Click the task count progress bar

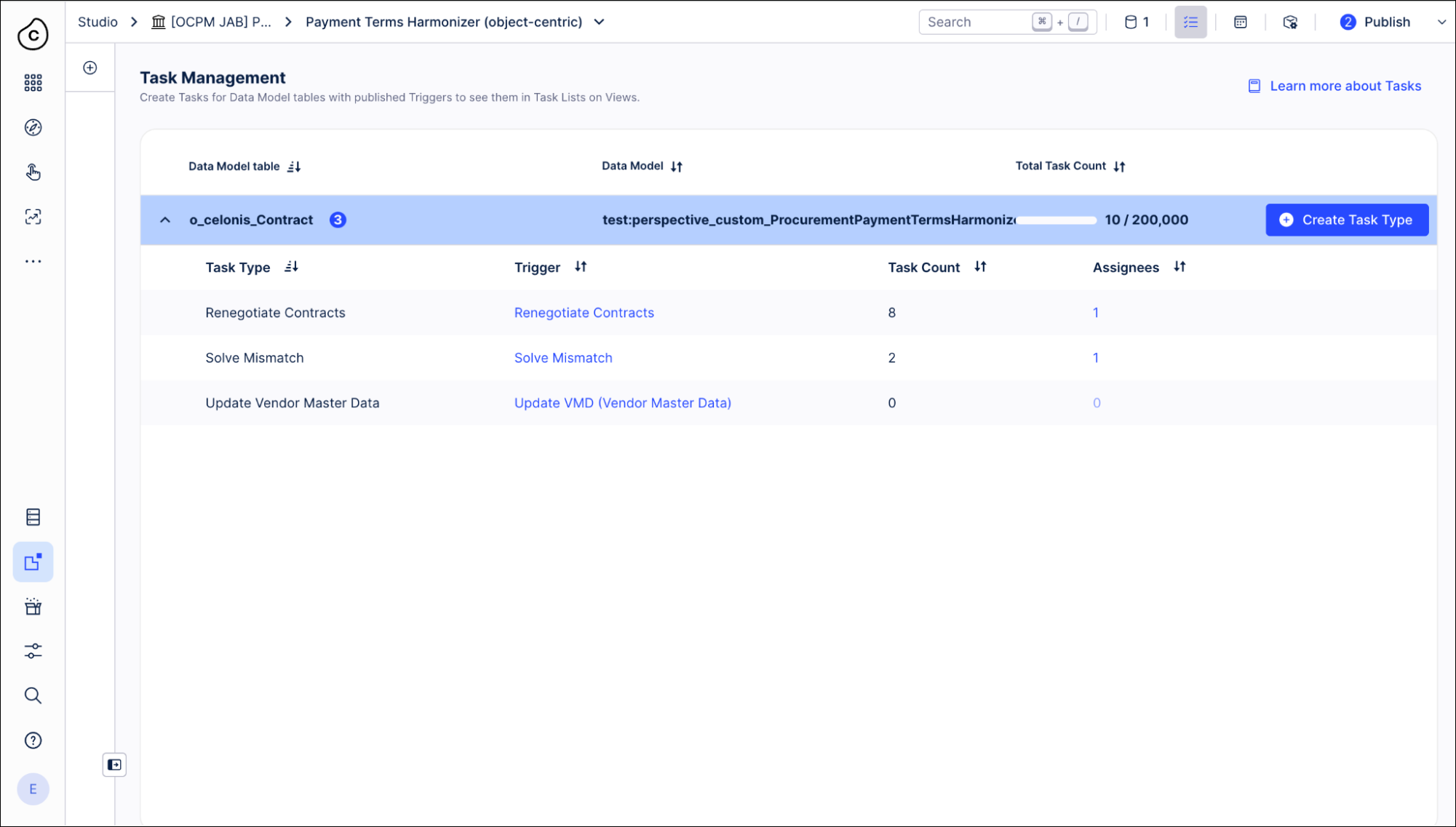(1057, 220)
